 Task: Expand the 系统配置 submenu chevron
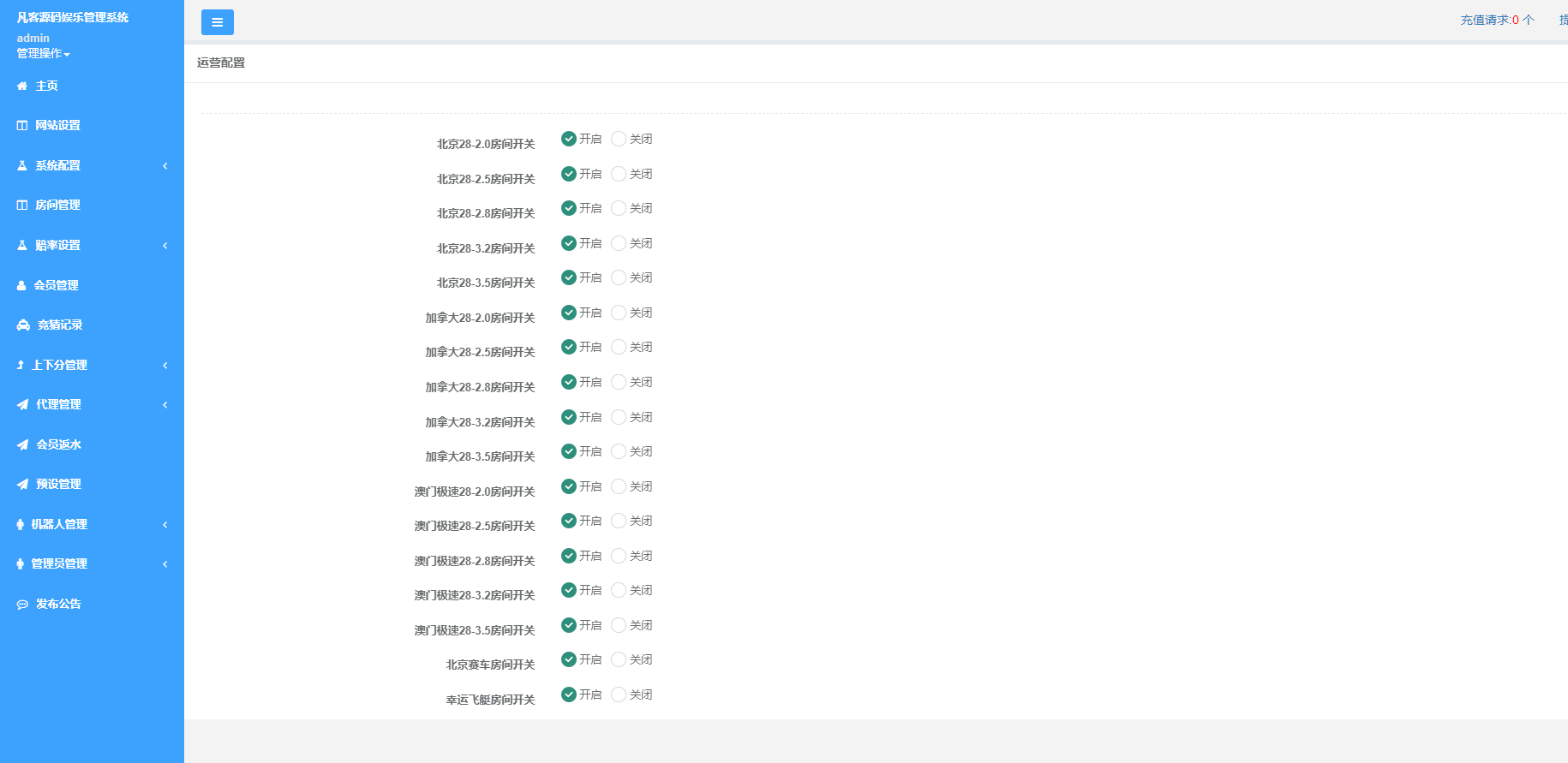coord(165,165)
